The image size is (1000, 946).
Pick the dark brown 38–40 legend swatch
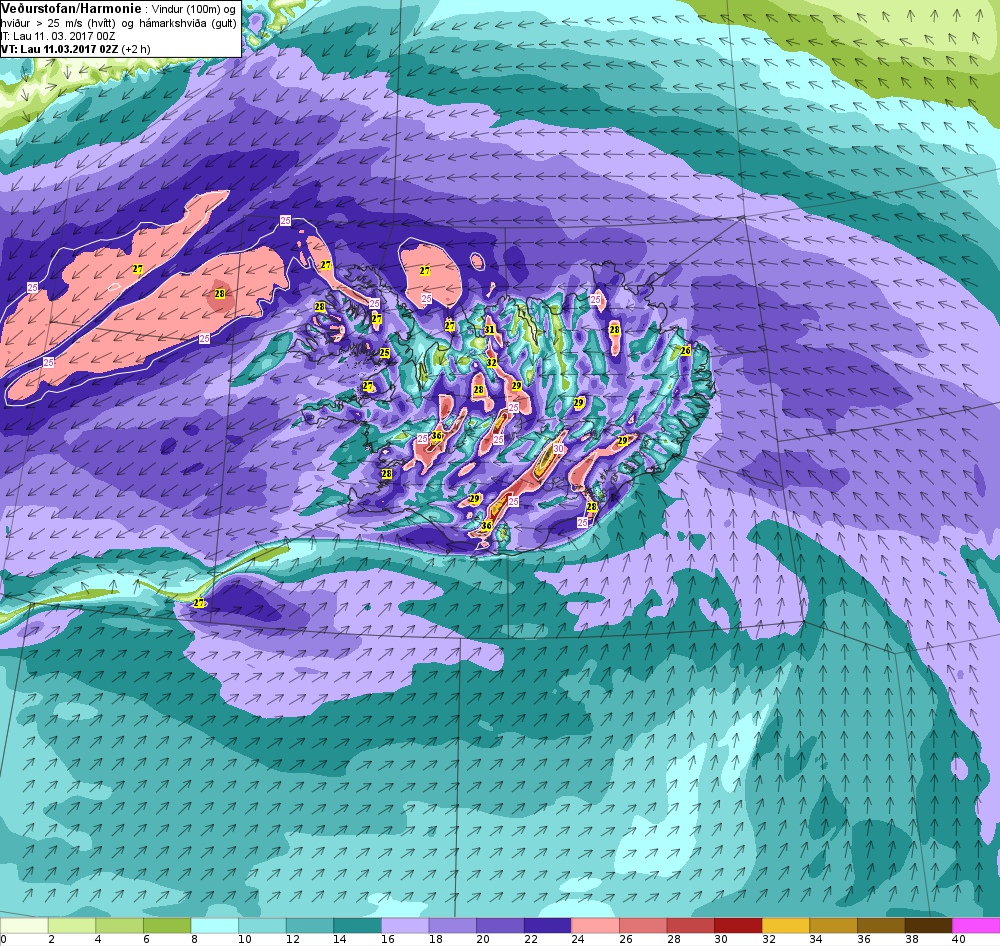[927, 926]
